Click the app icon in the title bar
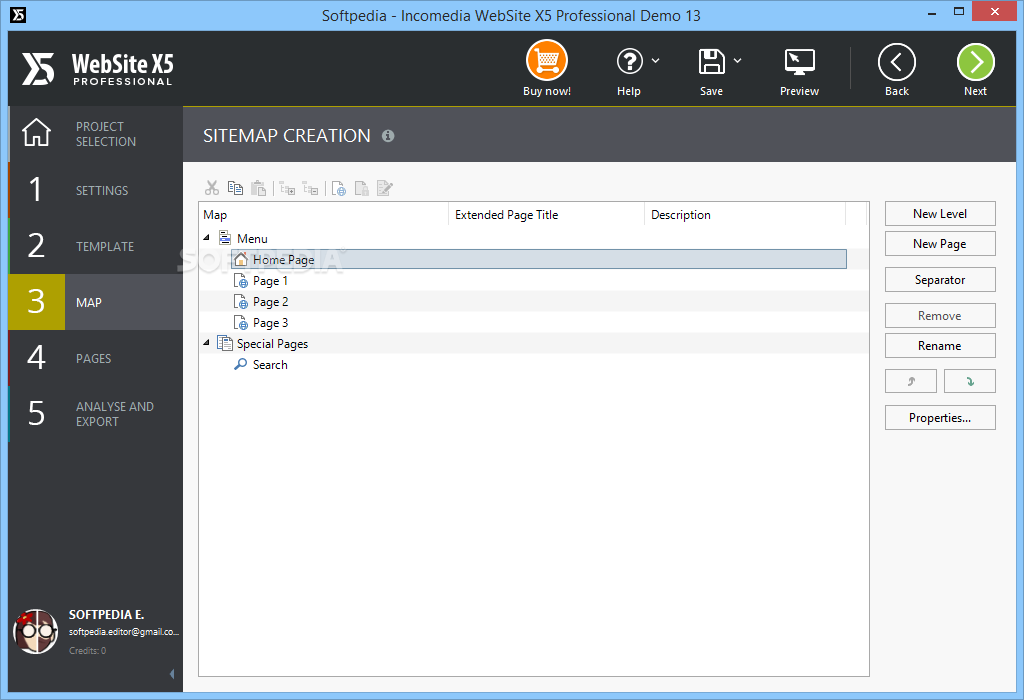 point(18,14)
